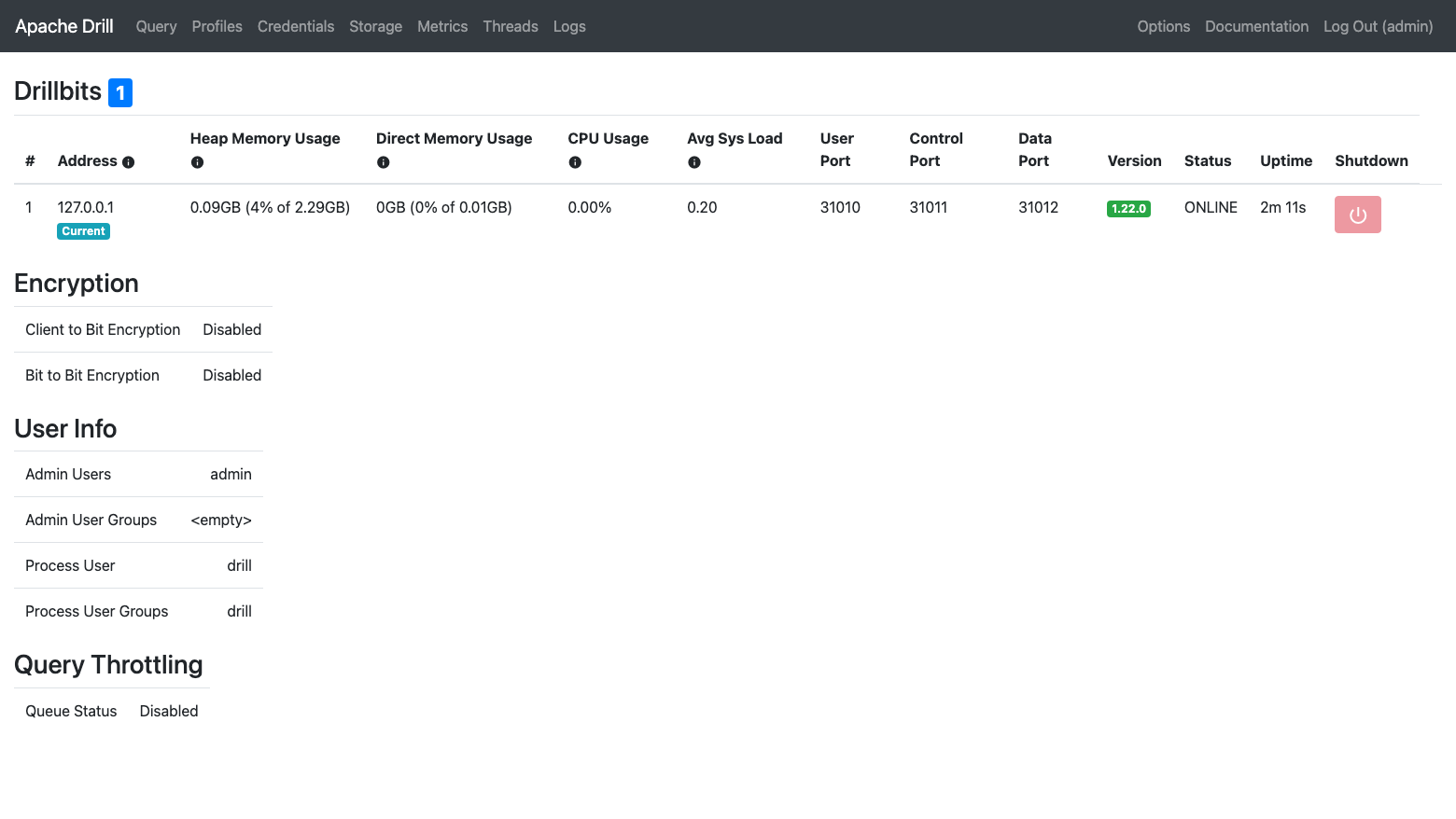The width and height of the screenshot is (1456, 819).
Task: Open the Documentation link
Action: point(1256,26)
